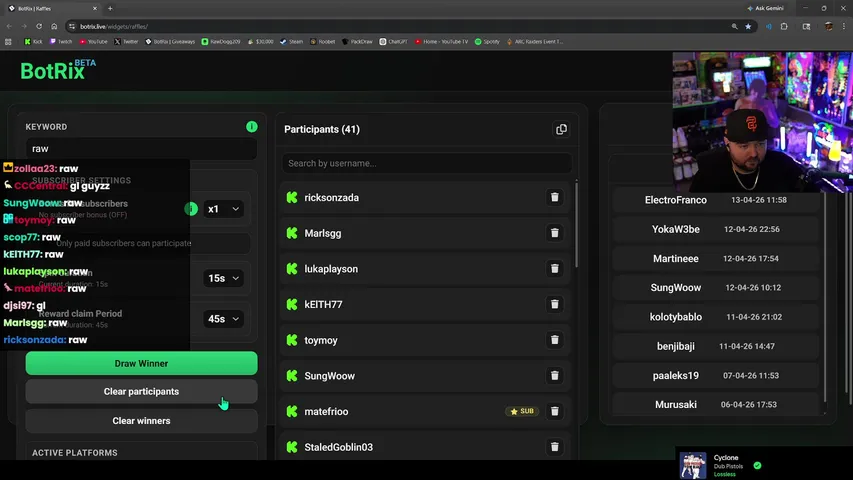
Task: Click Kick icon beside toymoy
Action: click(x=292, y=340)
